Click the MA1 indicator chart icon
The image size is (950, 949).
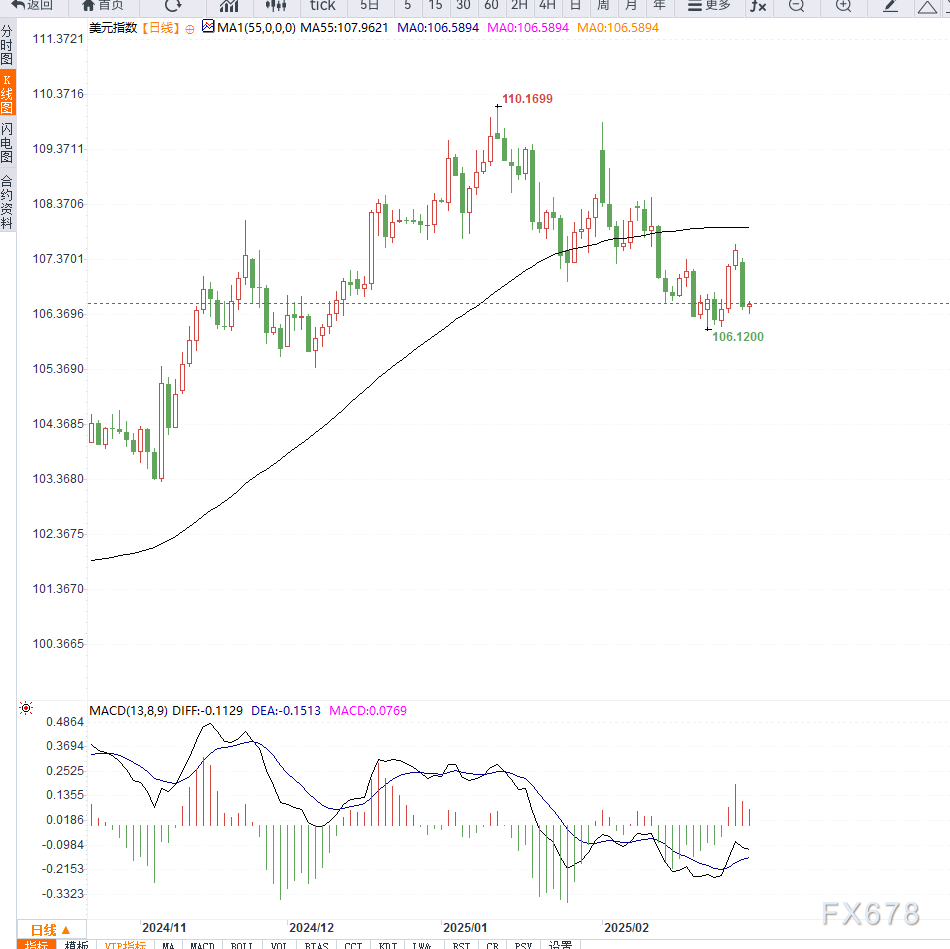click(x=208, y=27)
